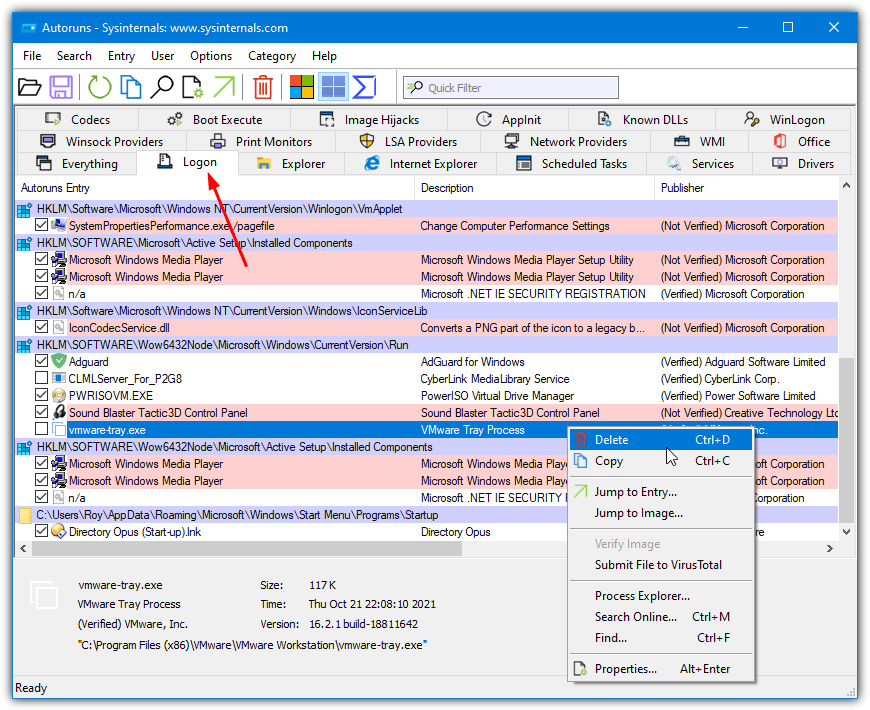Viewport: 870px width, 710px height.
Task: Open the Image Hijacks tab
Action: coord(369,120)
